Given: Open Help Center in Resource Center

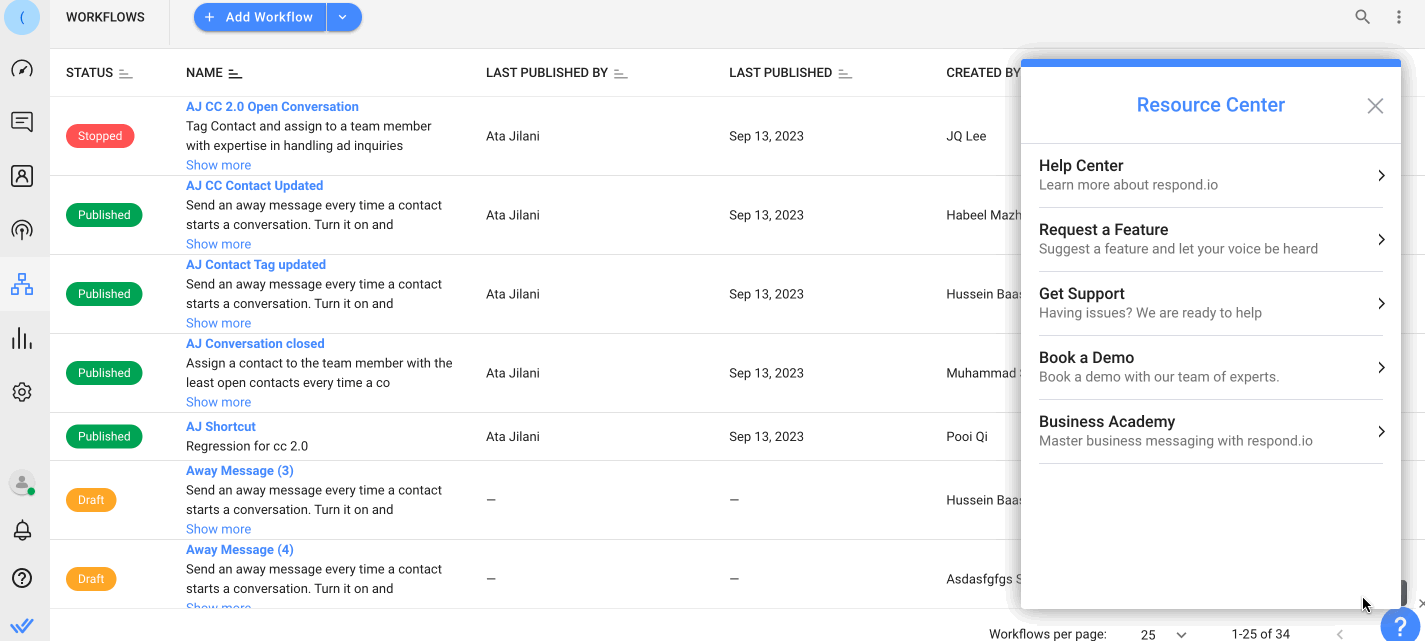Looking at the screenshot, I should 1210,175.
